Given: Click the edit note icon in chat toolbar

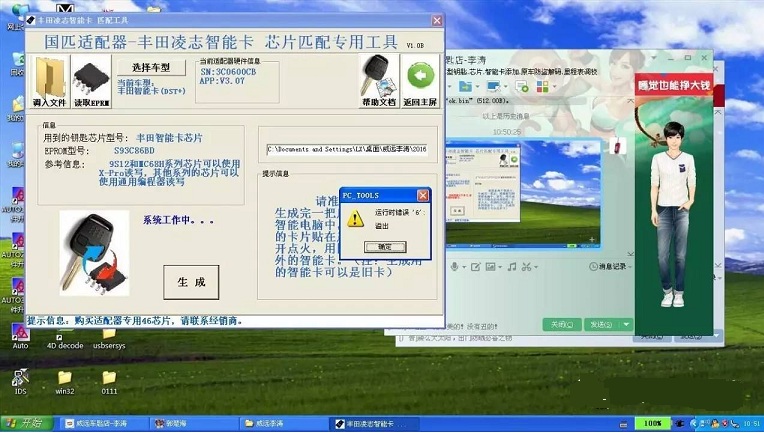Looking at the screenshot, I should point(476,267).
